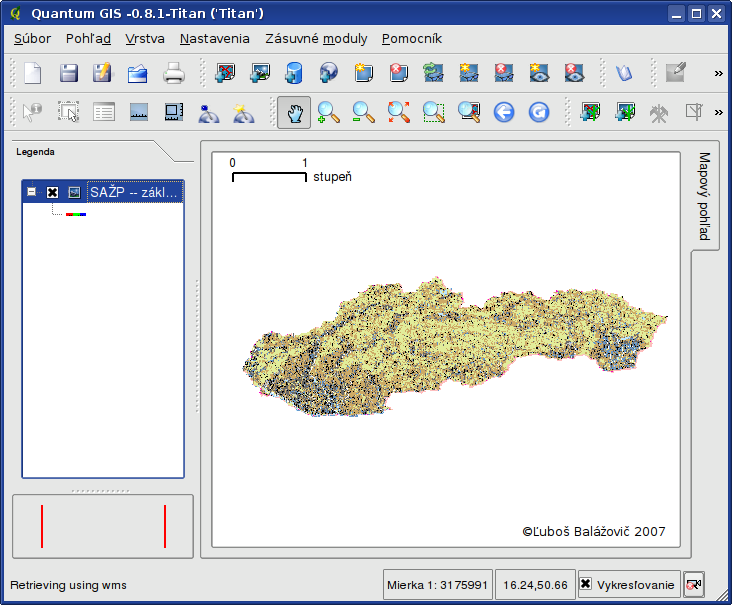Open the Zásuvné moduly menu
The height and width of the screenshot is (605, 732).
(316, 39)
